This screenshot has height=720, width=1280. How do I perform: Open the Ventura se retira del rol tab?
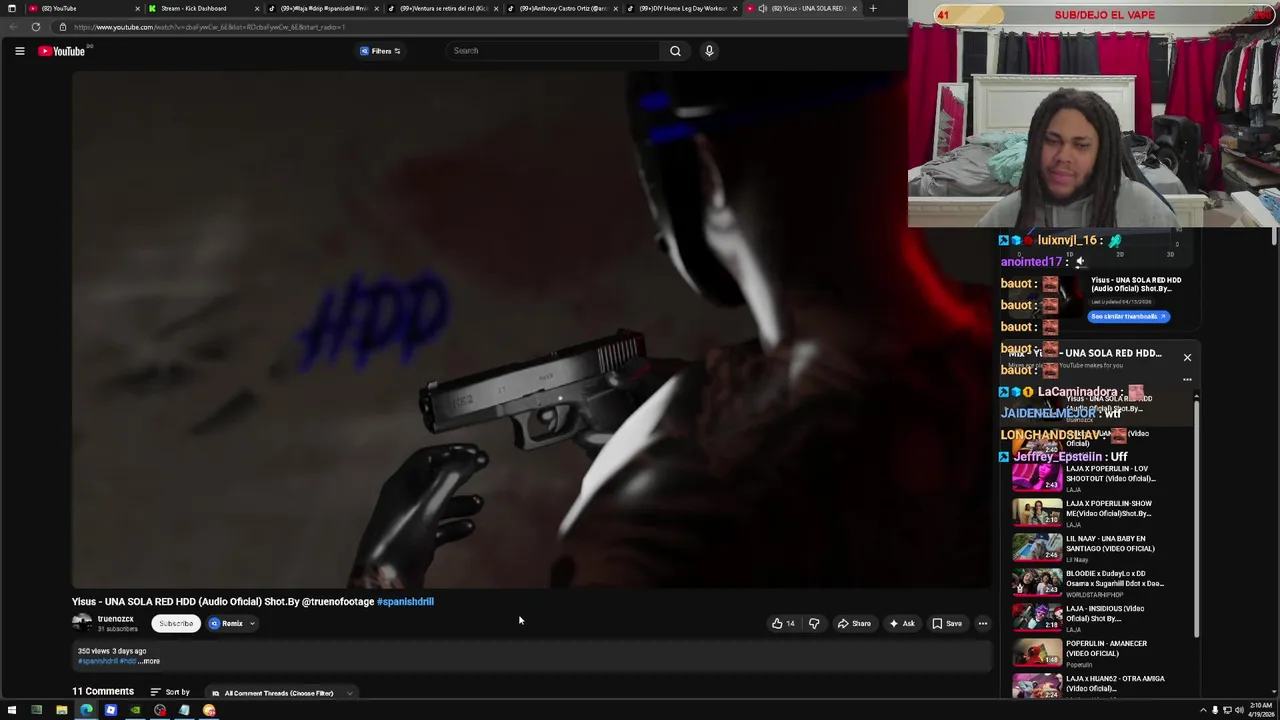tap(443, 8)
